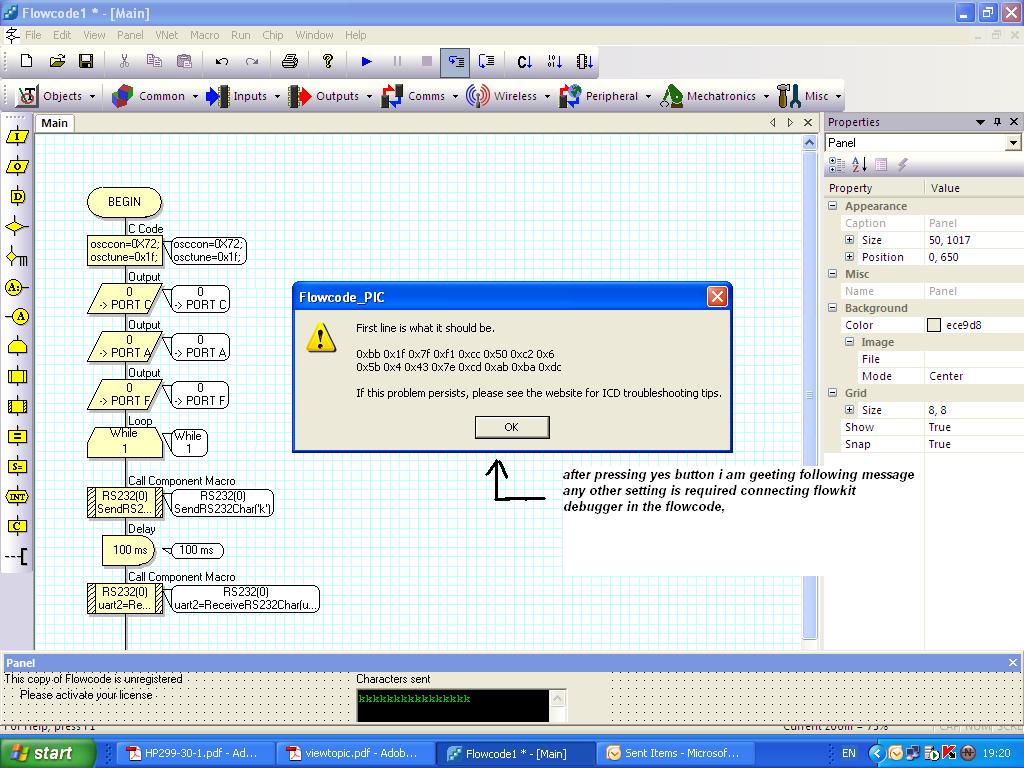This screenshot has height=768, width=1024.
Task: Click the Pause simulation button
Action: [397, 61]
